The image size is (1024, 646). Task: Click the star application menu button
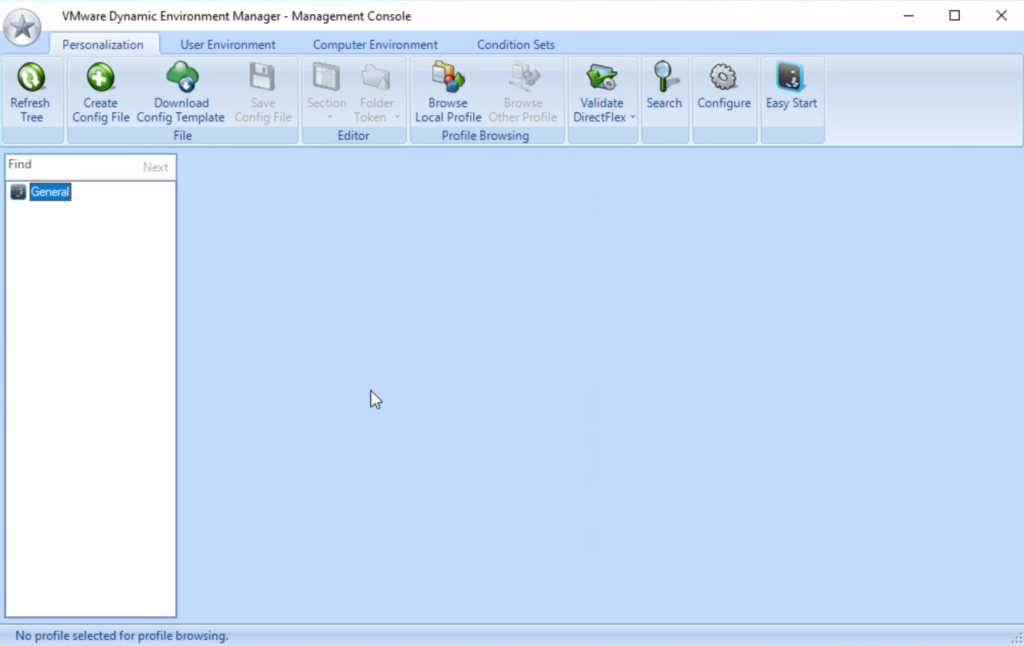click(x=23, y=27)
